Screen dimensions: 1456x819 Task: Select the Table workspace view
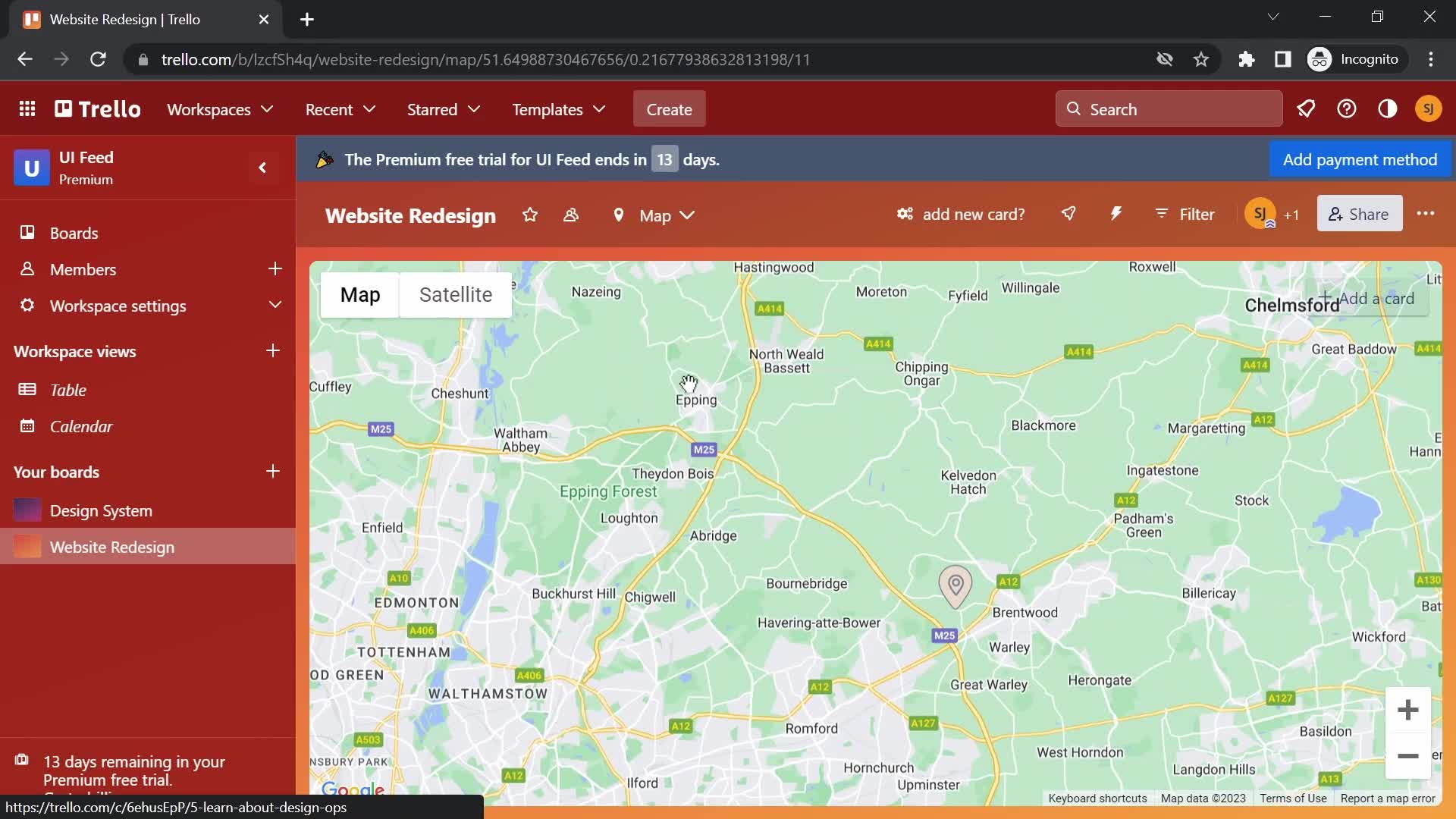click(68, 390)
